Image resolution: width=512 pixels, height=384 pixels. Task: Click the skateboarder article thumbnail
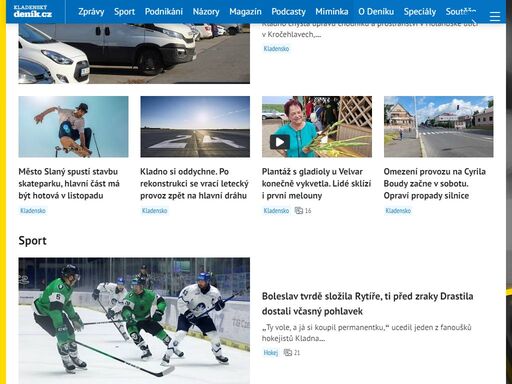73,127
